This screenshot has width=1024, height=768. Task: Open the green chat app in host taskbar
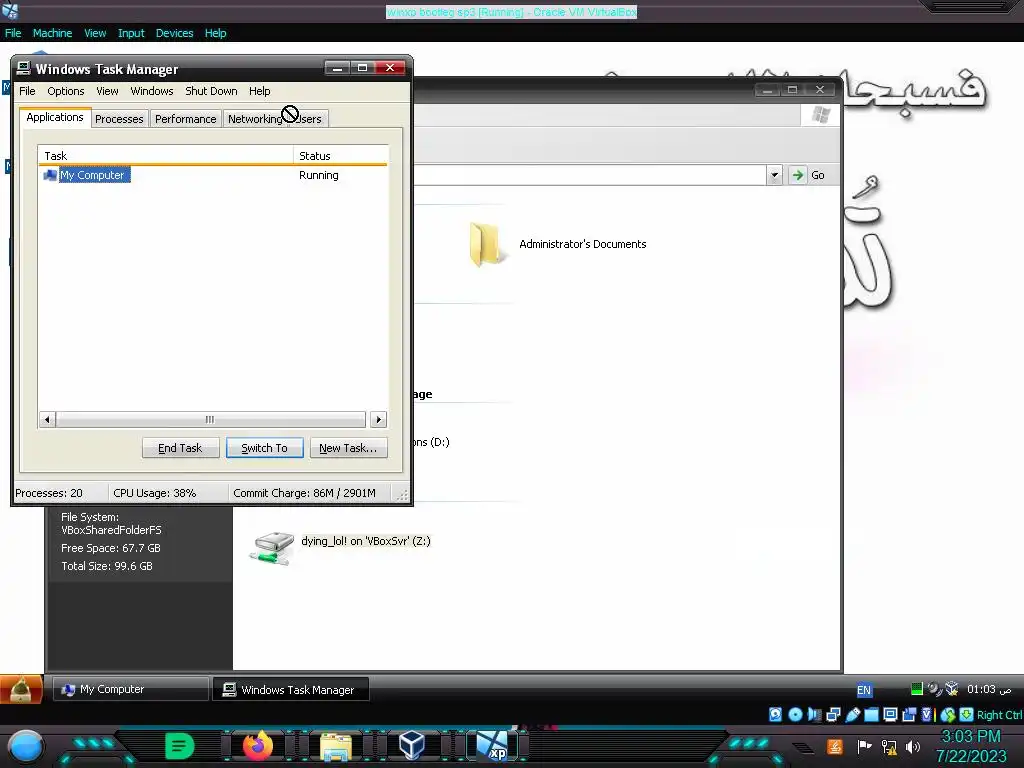click(180, 746)
